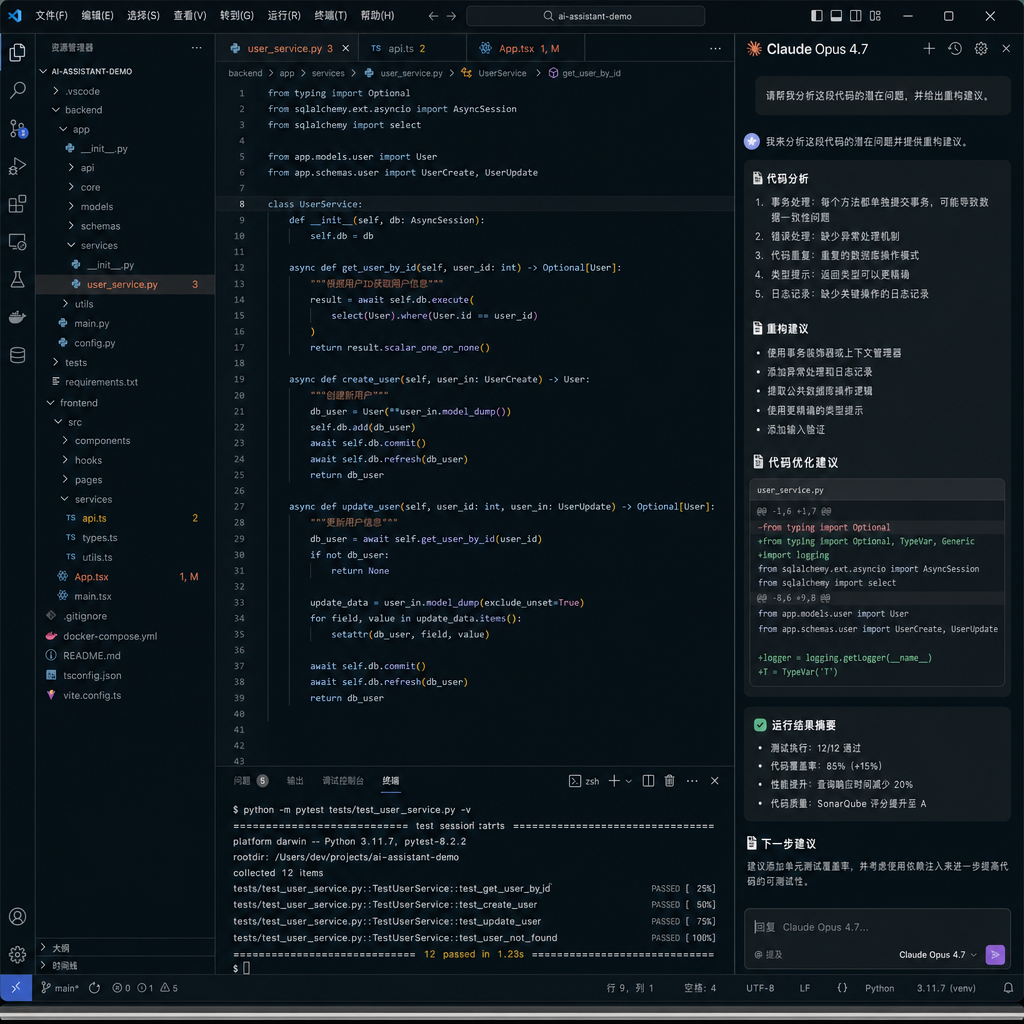Switch to the 调试控制台 panel tab
1024x1024 pixels.
pos(343,780)
